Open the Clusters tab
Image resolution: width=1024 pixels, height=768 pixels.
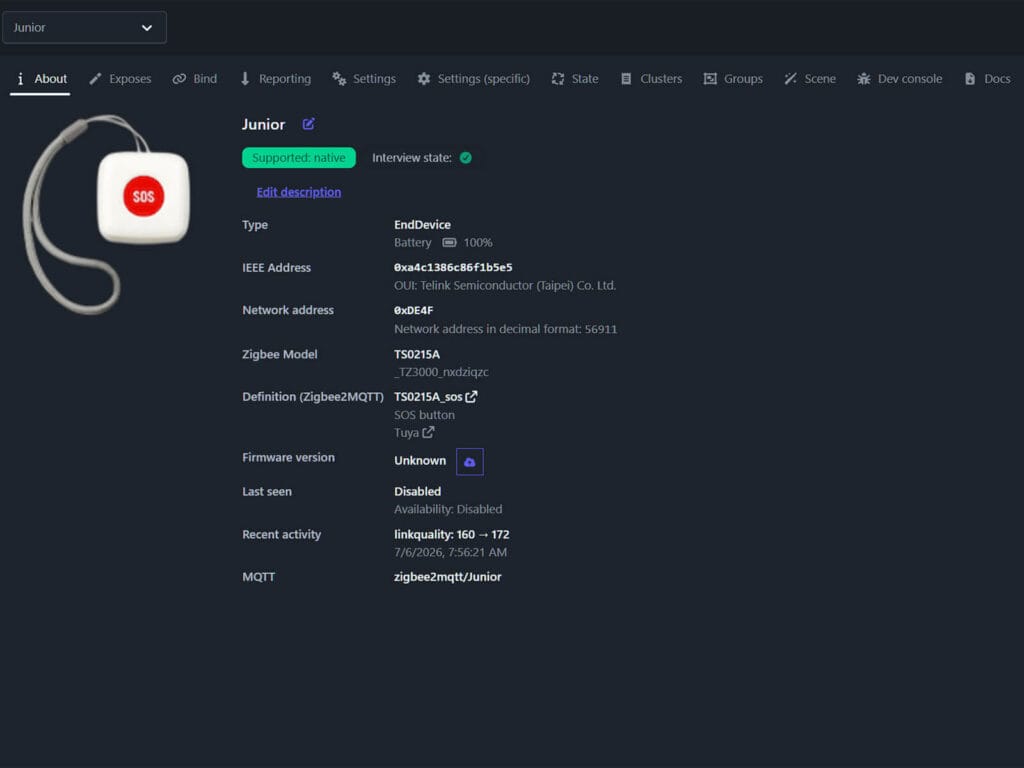(651, 79)
